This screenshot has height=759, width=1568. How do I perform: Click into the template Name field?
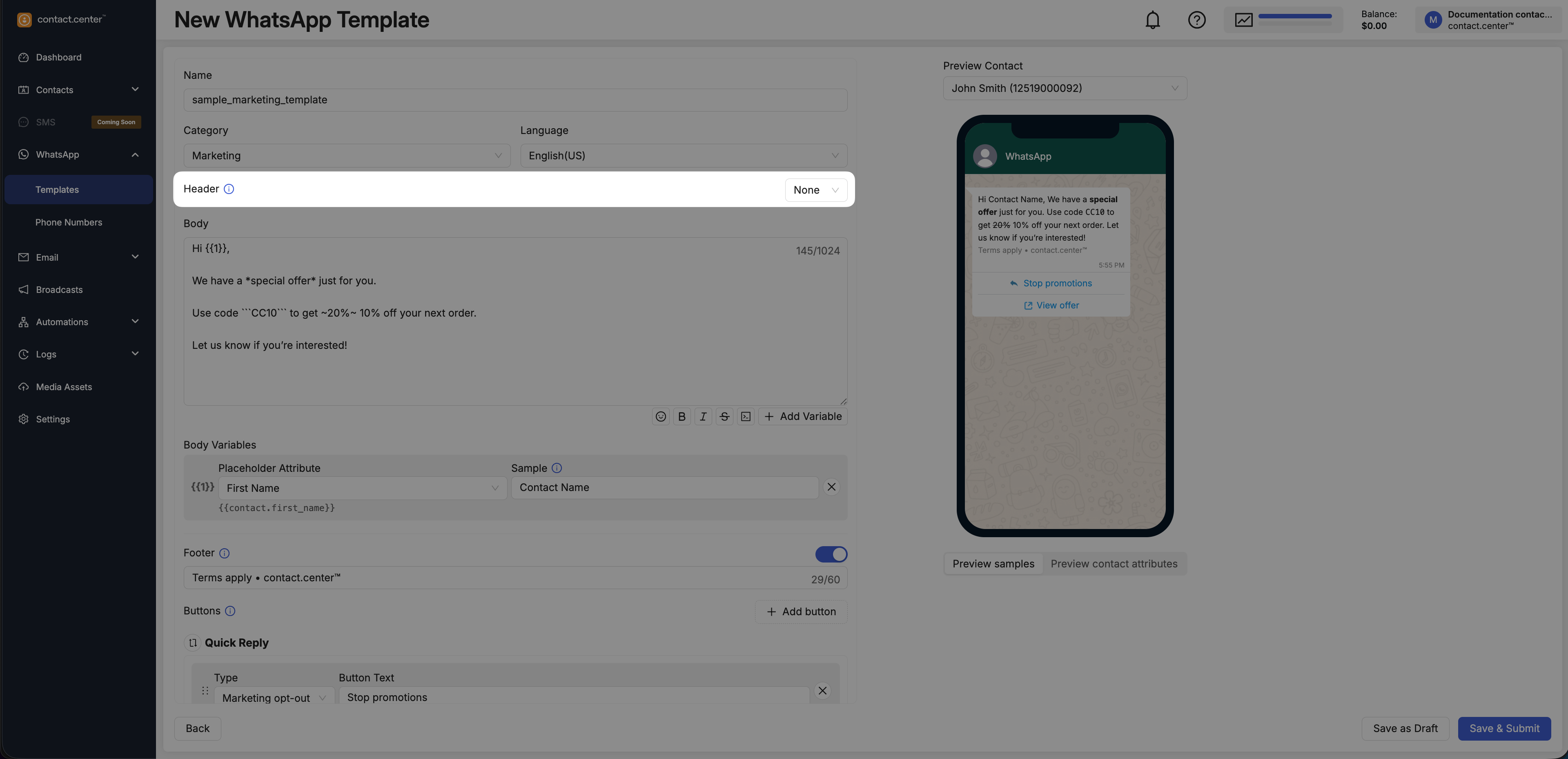[x=515, y=100]
